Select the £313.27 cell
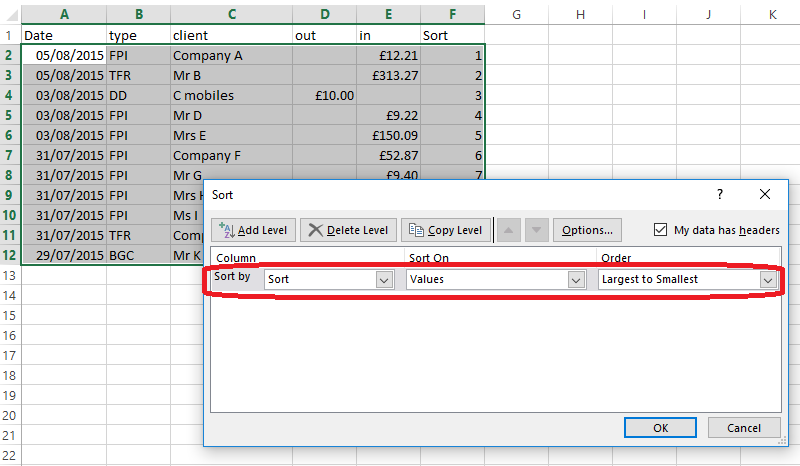800x466 pixels. coord(387,75)
